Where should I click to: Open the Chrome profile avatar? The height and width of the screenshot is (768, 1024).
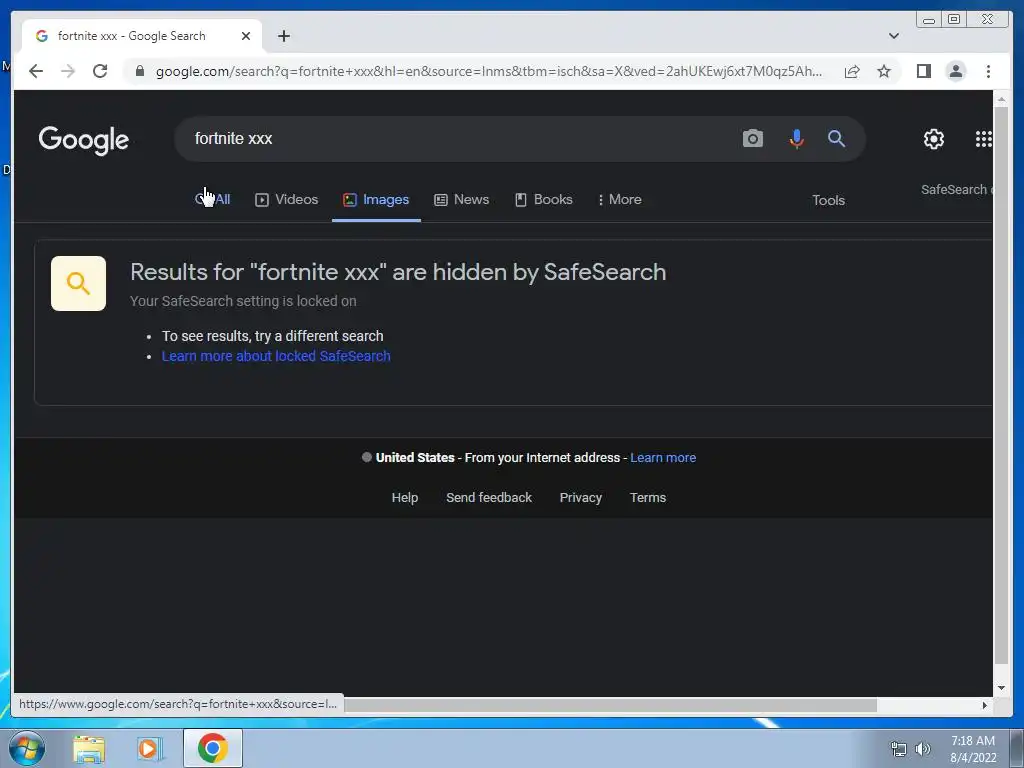[x=955, y=71]
